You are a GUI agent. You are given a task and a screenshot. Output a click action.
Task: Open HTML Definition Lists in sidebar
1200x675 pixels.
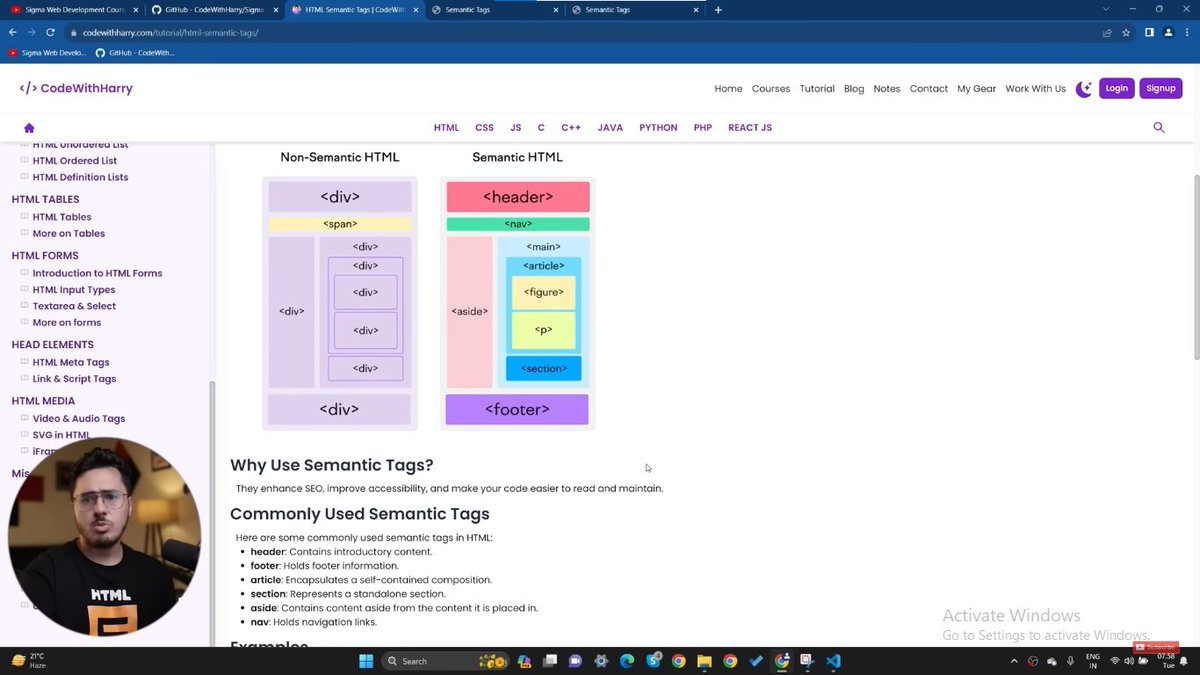pyautogui.click(x=80, y=177)
